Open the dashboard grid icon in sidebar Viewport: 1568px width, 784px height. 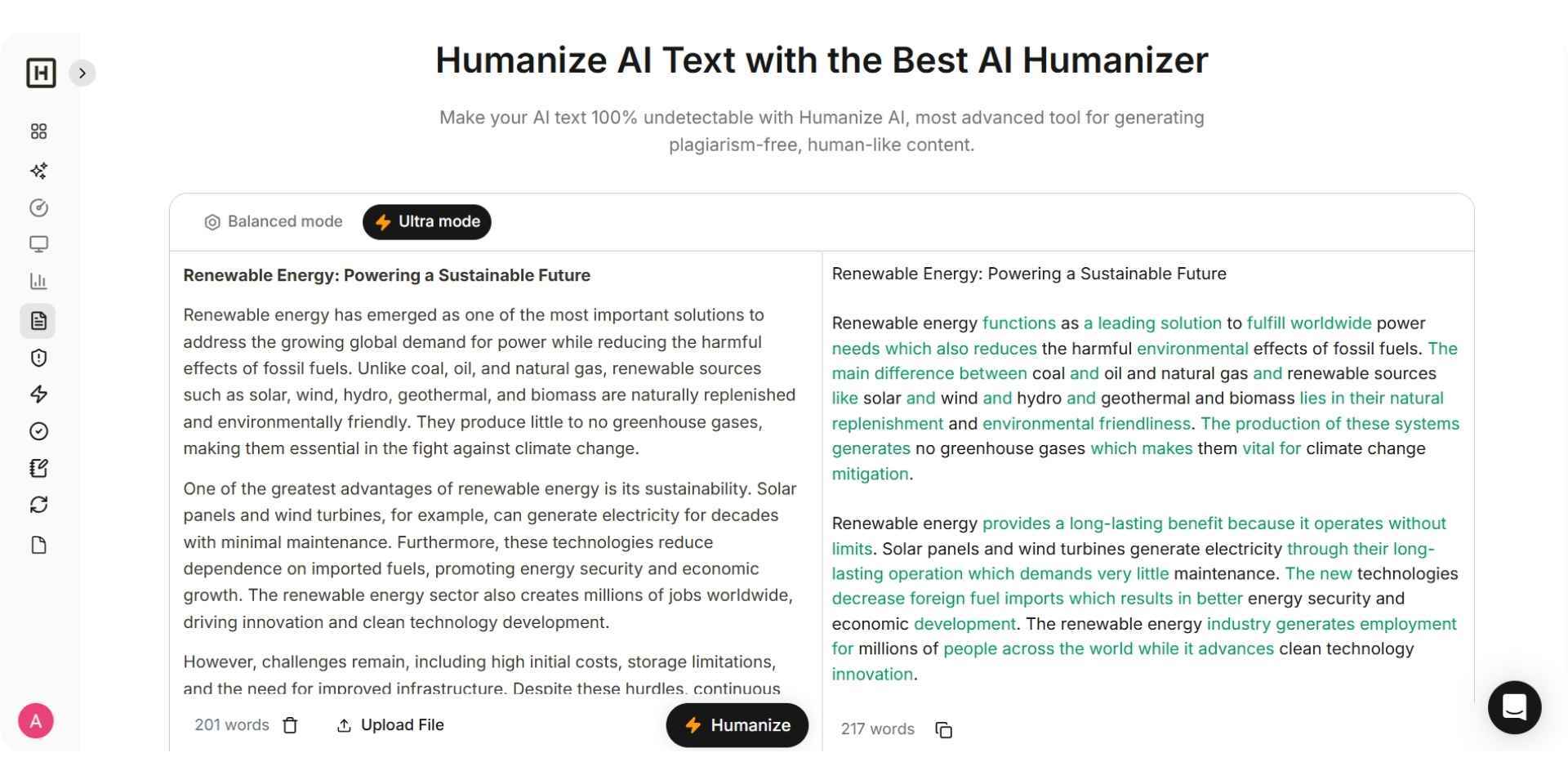coord(38,131)
